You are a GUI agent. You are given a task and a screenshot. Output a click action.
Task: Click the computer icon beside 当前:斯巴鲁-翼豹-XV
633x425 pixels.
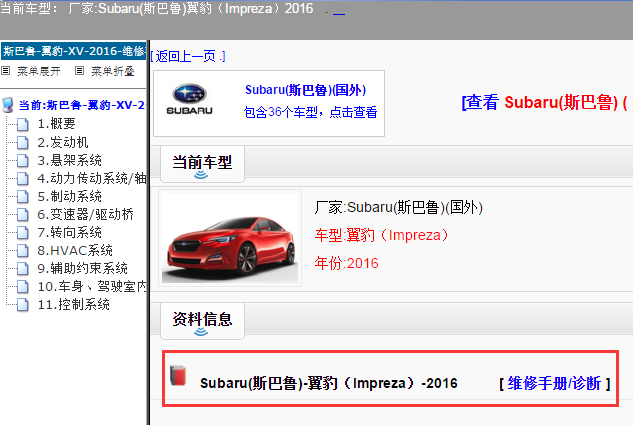8,105
